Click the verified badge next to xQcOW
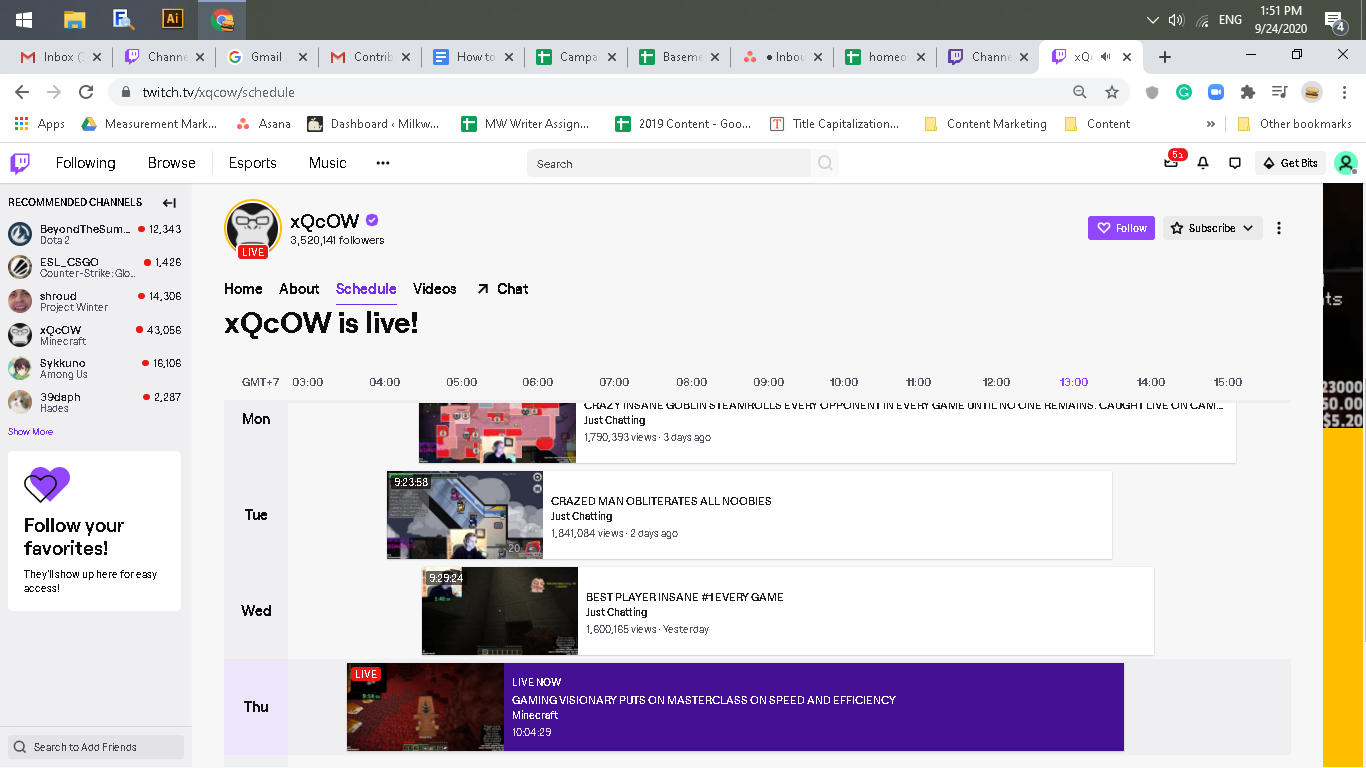 coord(372,220)
